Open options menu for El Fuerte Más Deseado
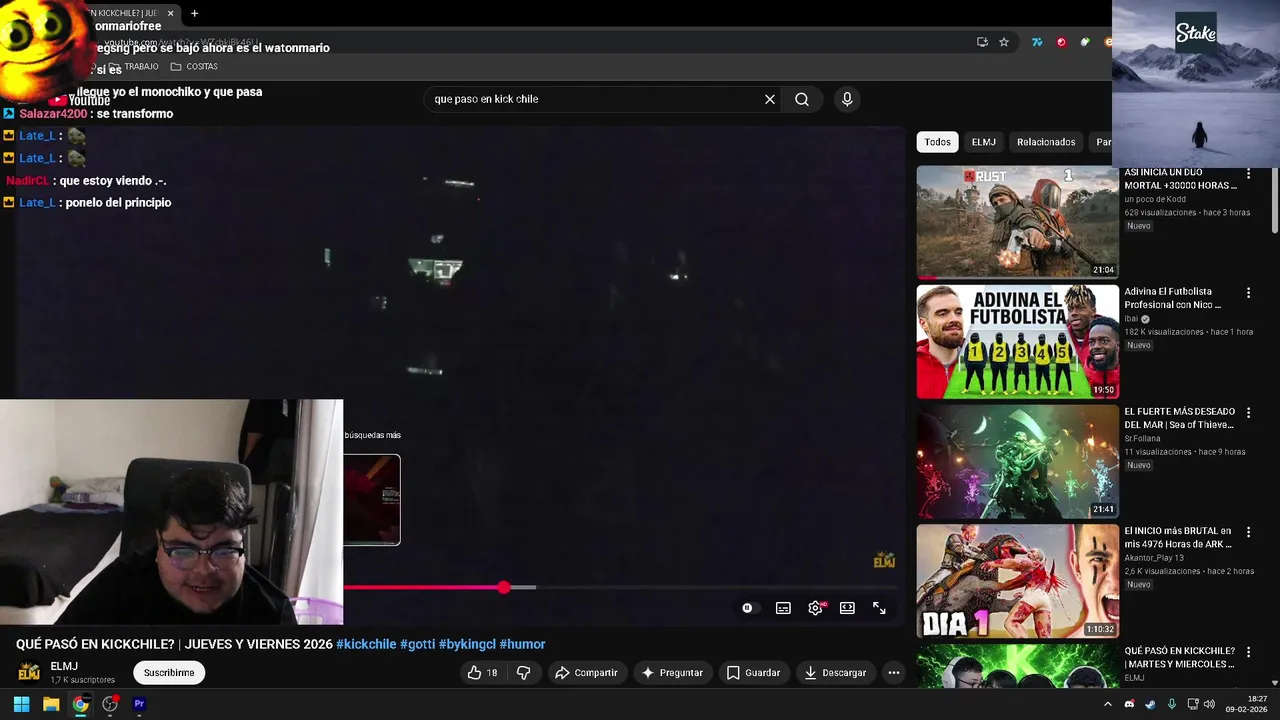 click(1248, 413)
